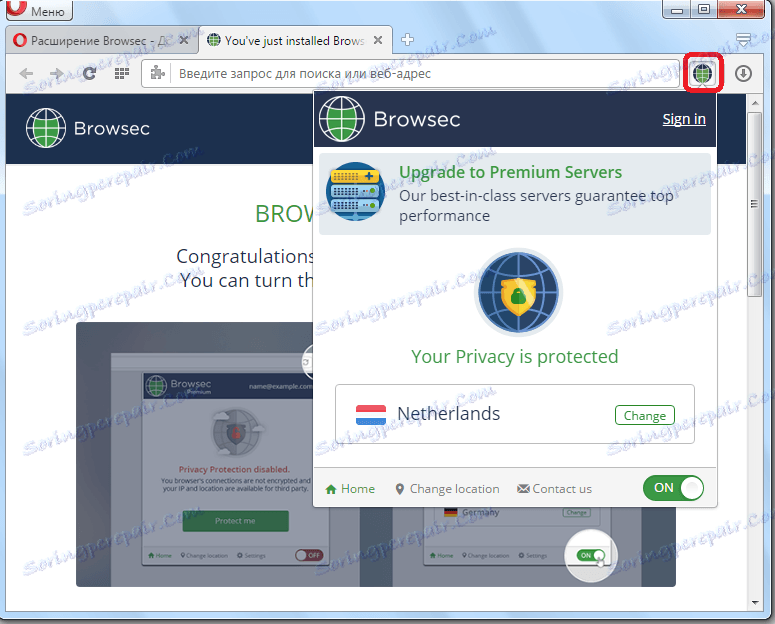The height and width of the screenshot is (624, 775).
Task: Click 'Your Privacy is protected' text
Action: pos(515,357)
